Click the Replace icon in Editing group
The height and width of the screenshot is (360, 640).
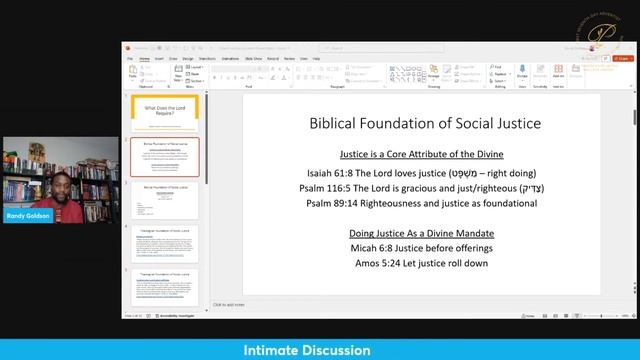[491, 74]
